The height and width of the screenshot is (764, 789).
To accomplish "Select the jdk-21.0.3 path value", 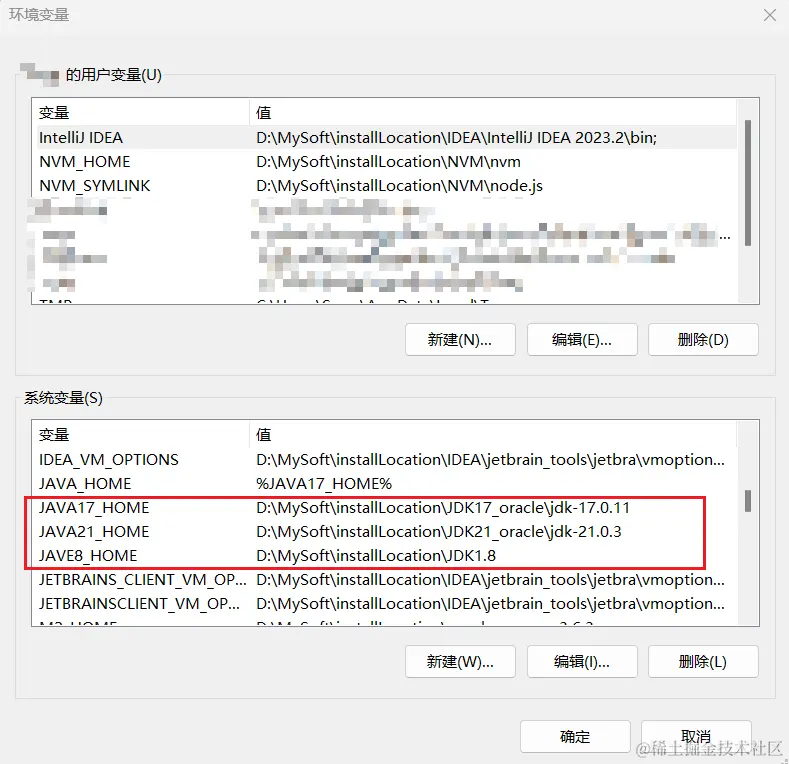I will tap(439, 532).
